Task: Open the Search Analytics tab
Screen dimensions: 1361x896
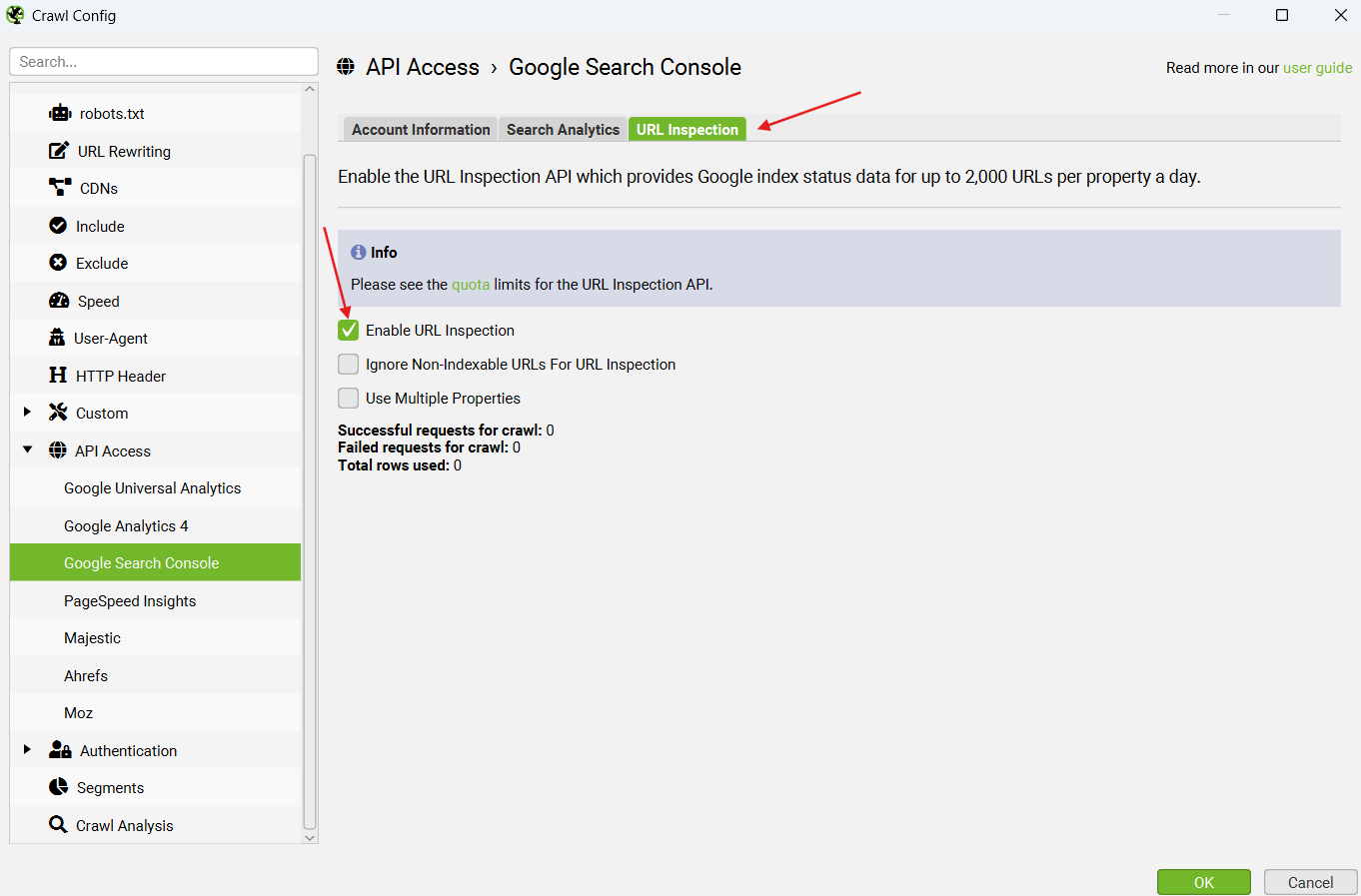Action: [563, 130]
